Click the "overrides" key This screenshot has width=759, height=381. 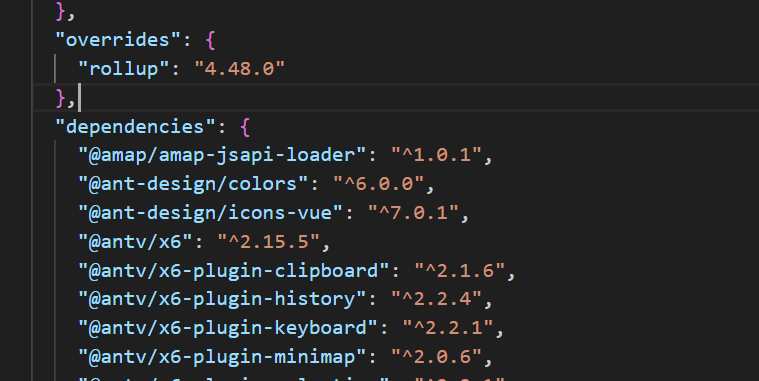click(119, 40)
